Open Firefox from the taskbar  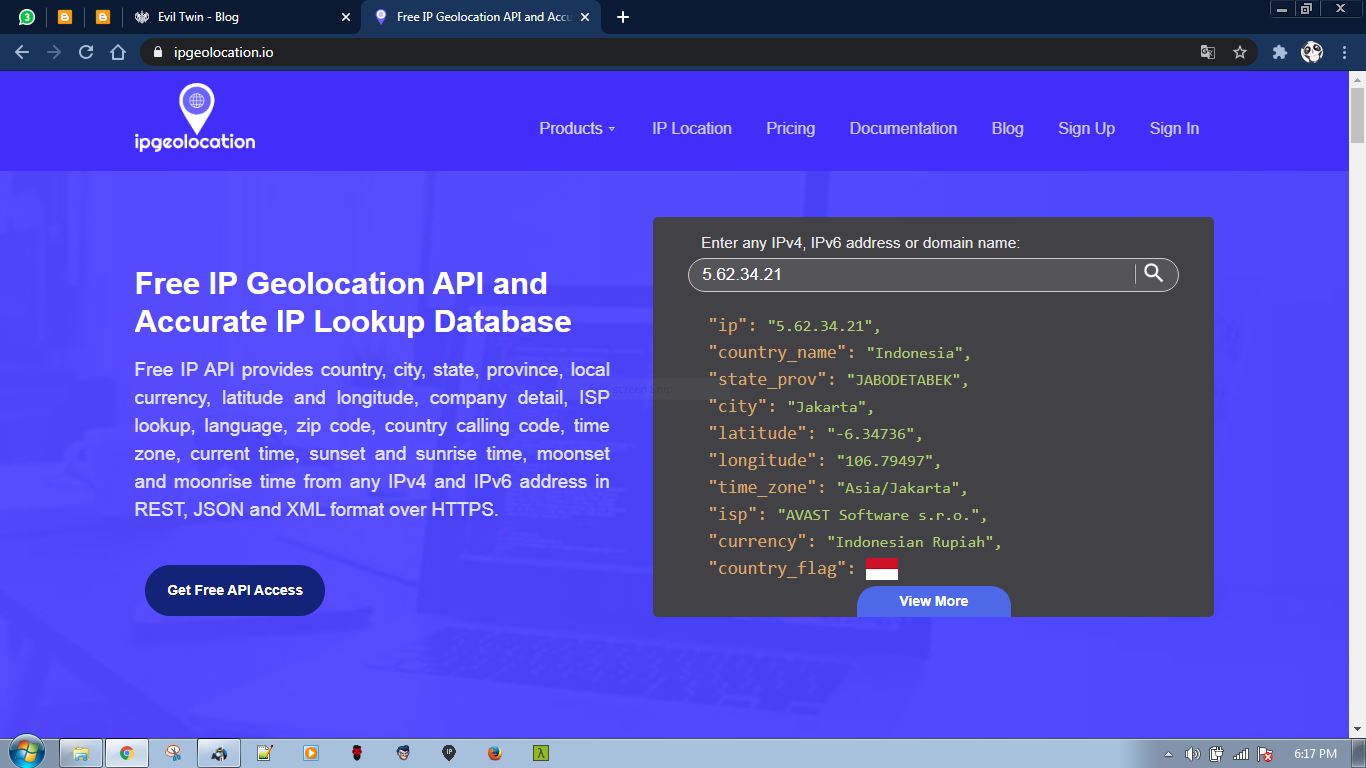494,753
